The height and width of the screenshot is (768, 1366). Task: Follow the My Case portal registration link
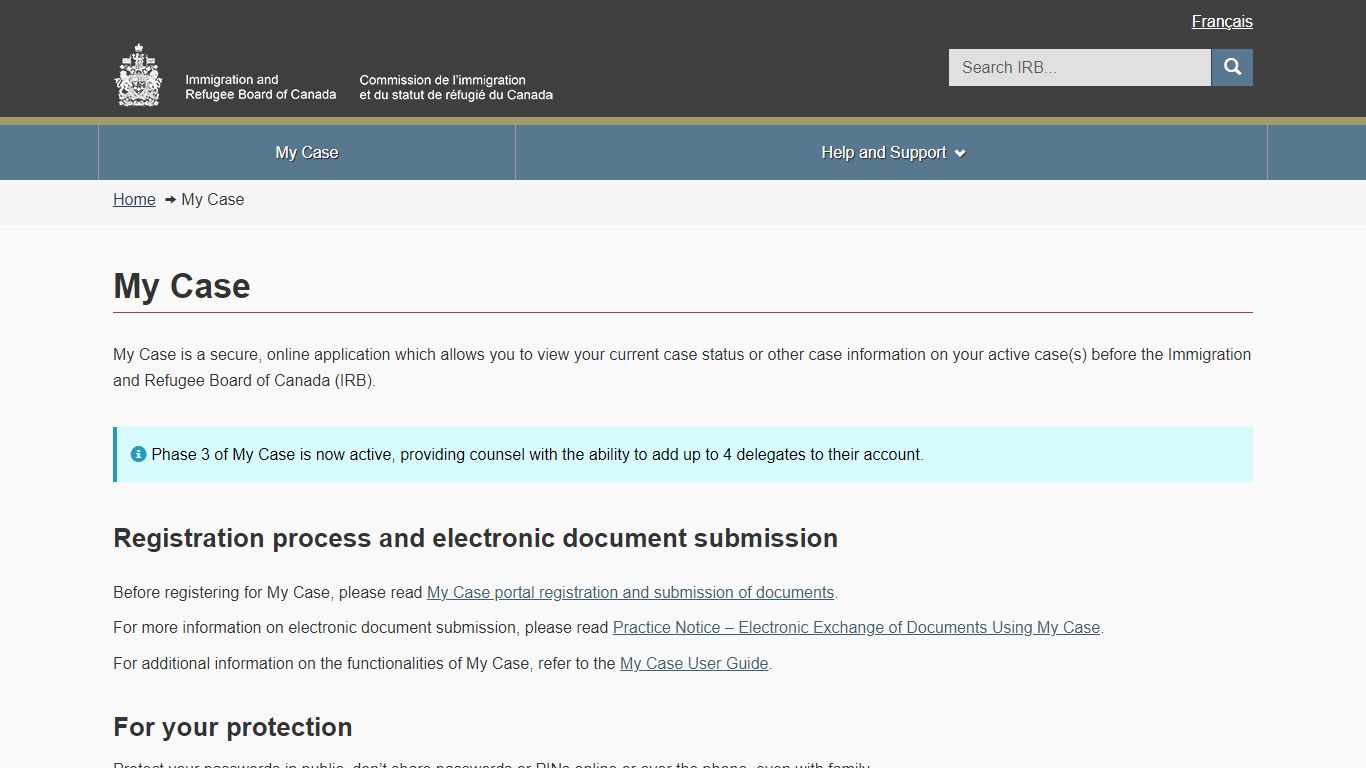pyautogui.click(x=630, y=592)
